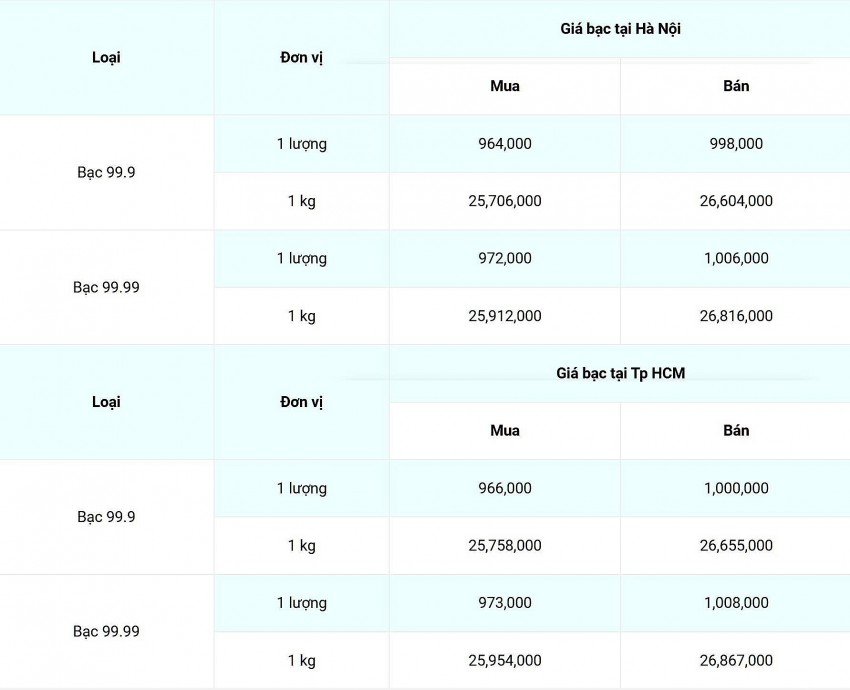The height and width of the screenshot is (690, 850).
Task: Click the "Giá bạc tại Tp HCM" header
Action: (x=620, y=373)
